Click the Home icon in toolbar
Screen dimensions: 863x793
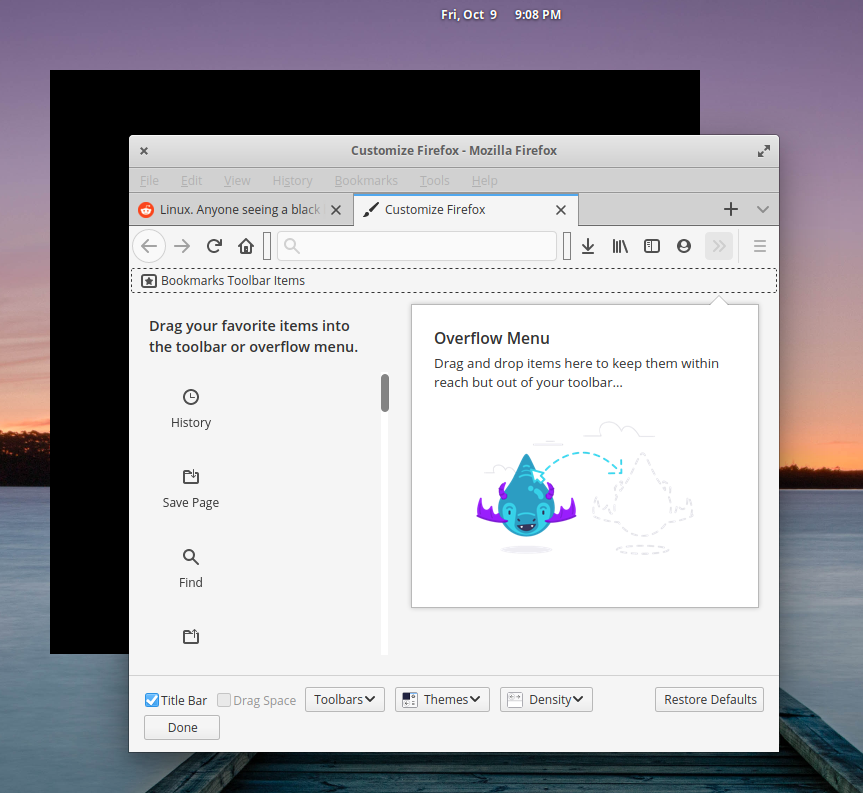click(x=246, y=246)
